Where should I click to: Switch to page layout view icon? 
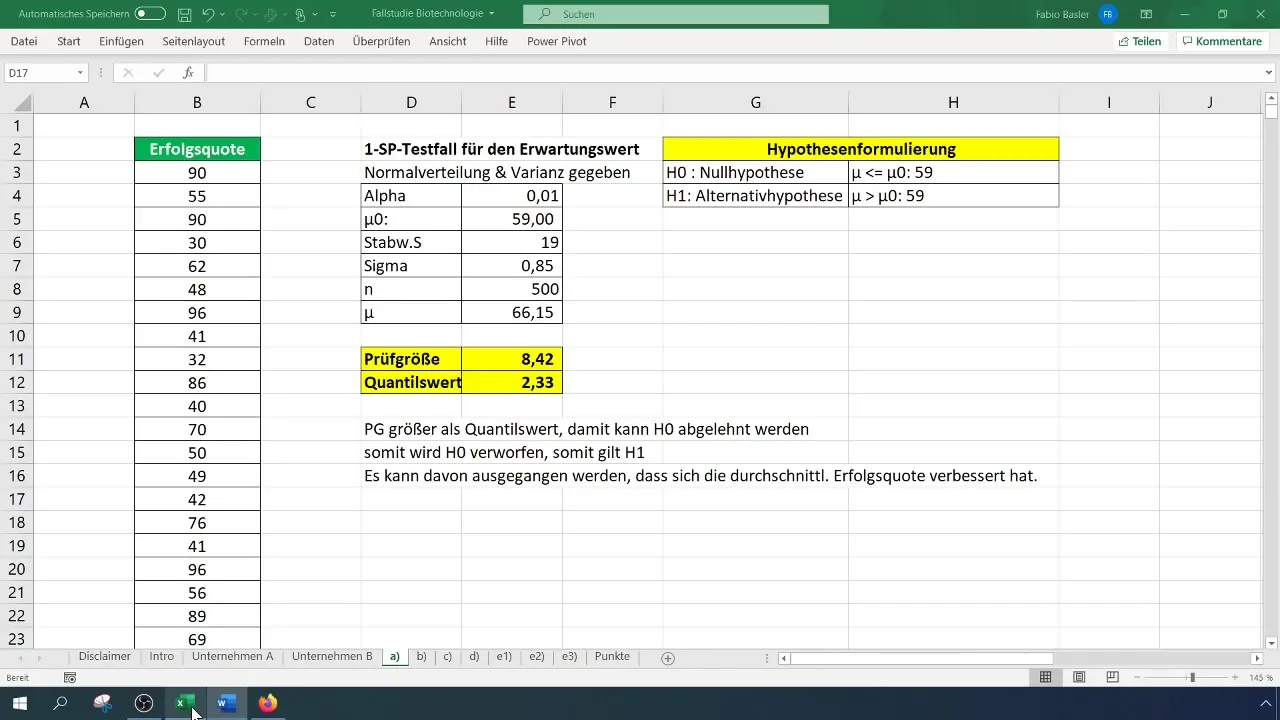pyautogui.click(x=1079, y=678)
